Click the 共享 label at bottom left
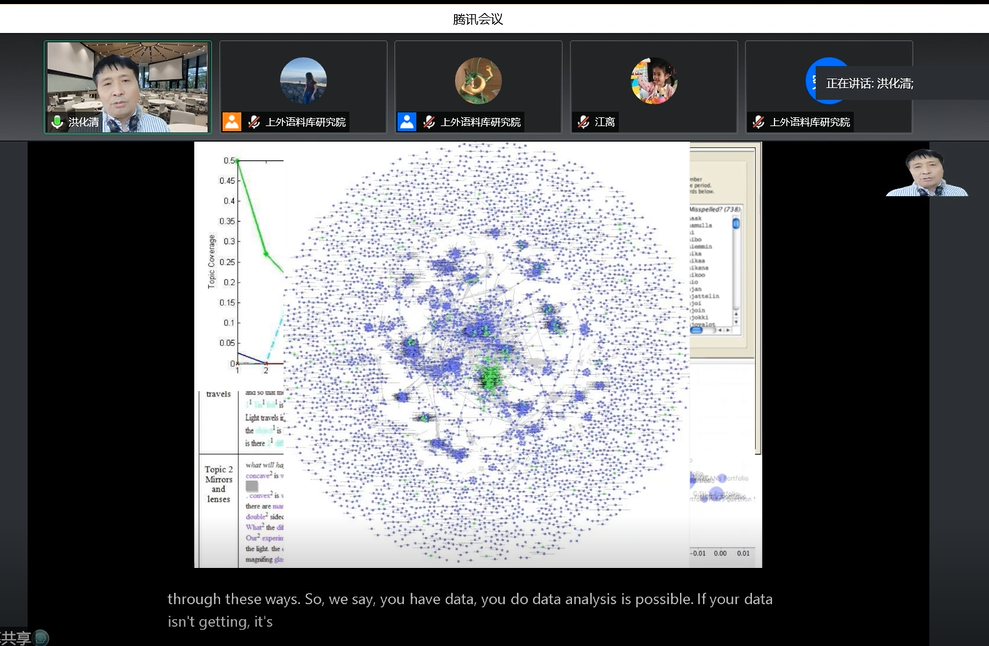This screenshot has width=989, height=646. (15, 637)
